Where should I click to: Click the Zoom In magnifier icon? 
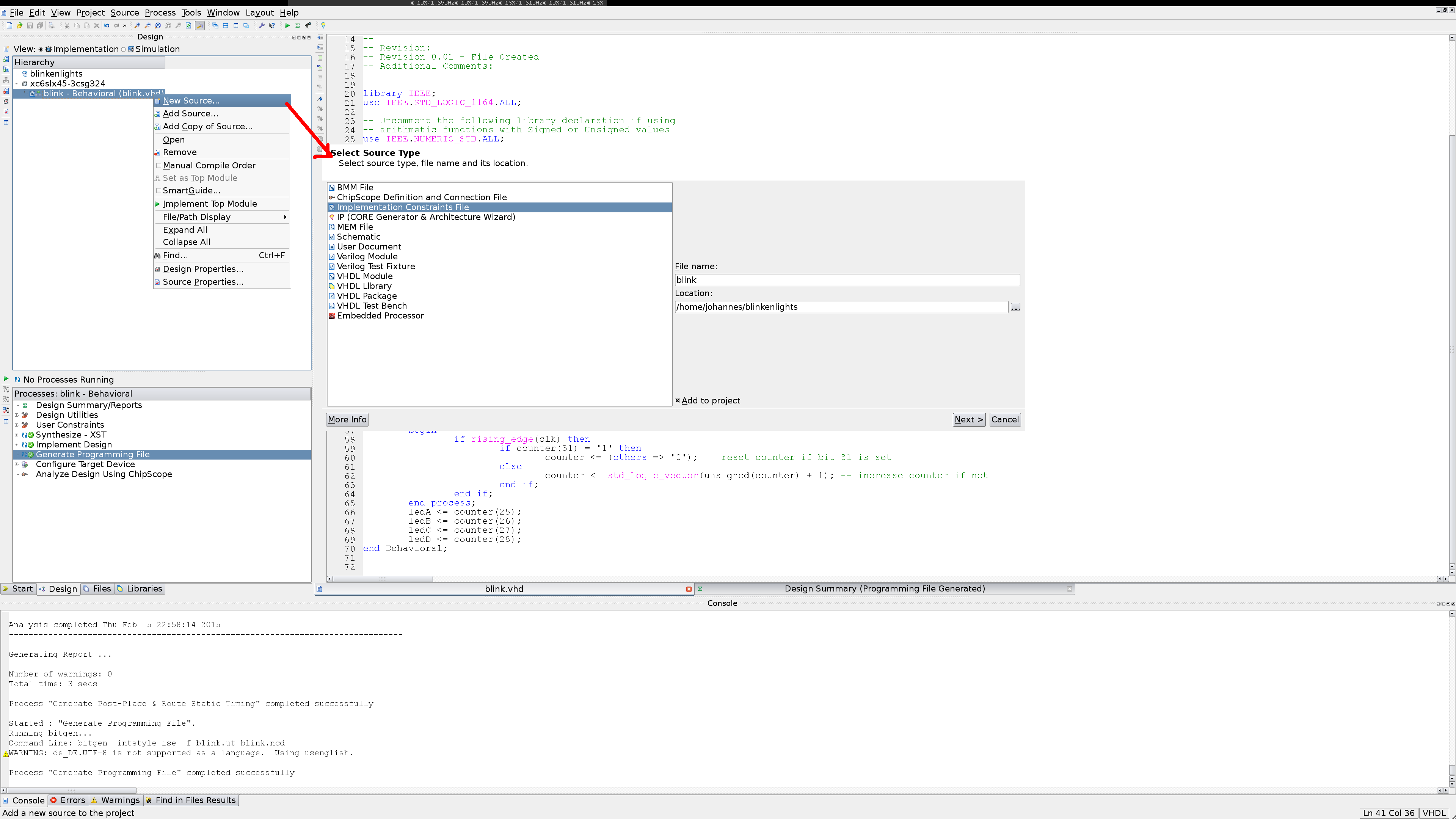coord(137,25)
